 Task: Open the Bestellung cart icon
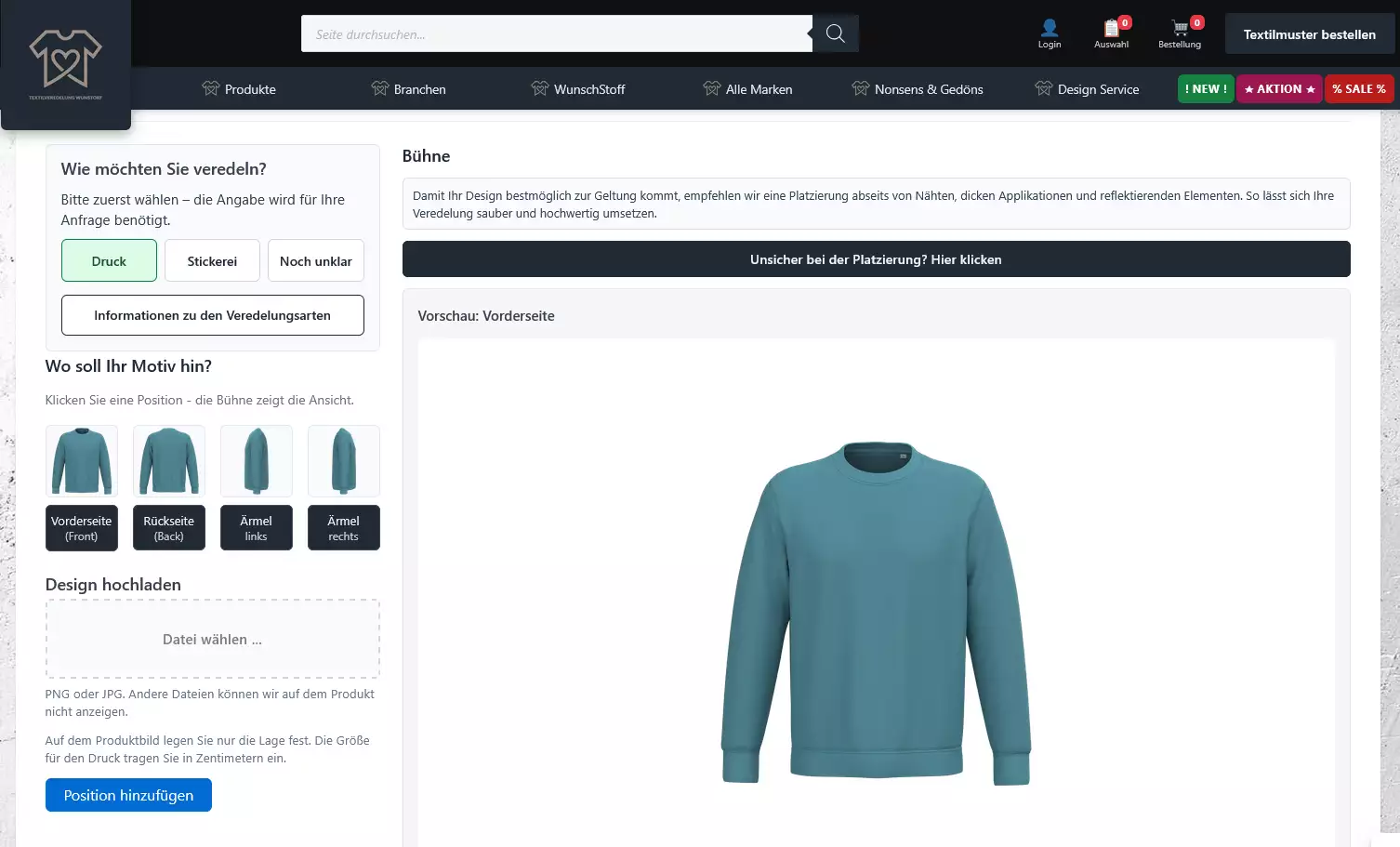pos(1180,34)
